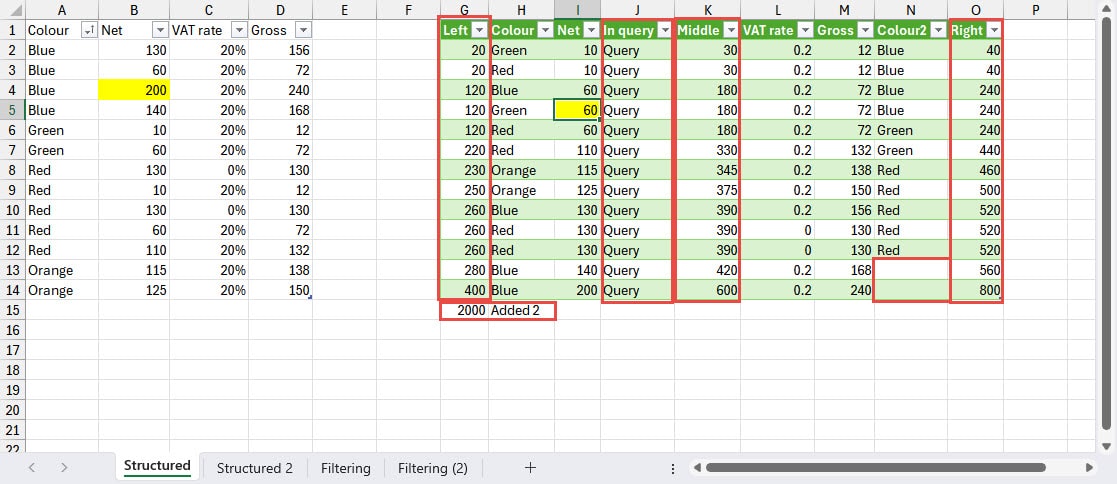Open the Colour filter dropdown in column H

click(545, 31)
